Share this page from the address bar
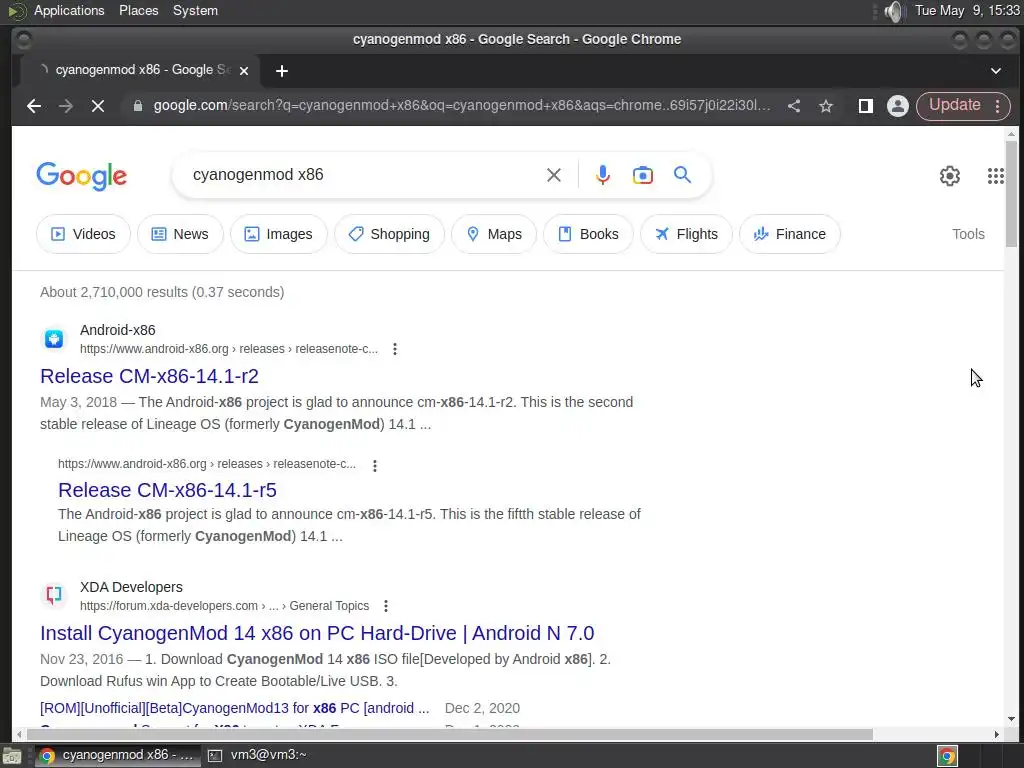Image resolution: width=1024 pixels, height=768 pixels. (x=793, y=106)
